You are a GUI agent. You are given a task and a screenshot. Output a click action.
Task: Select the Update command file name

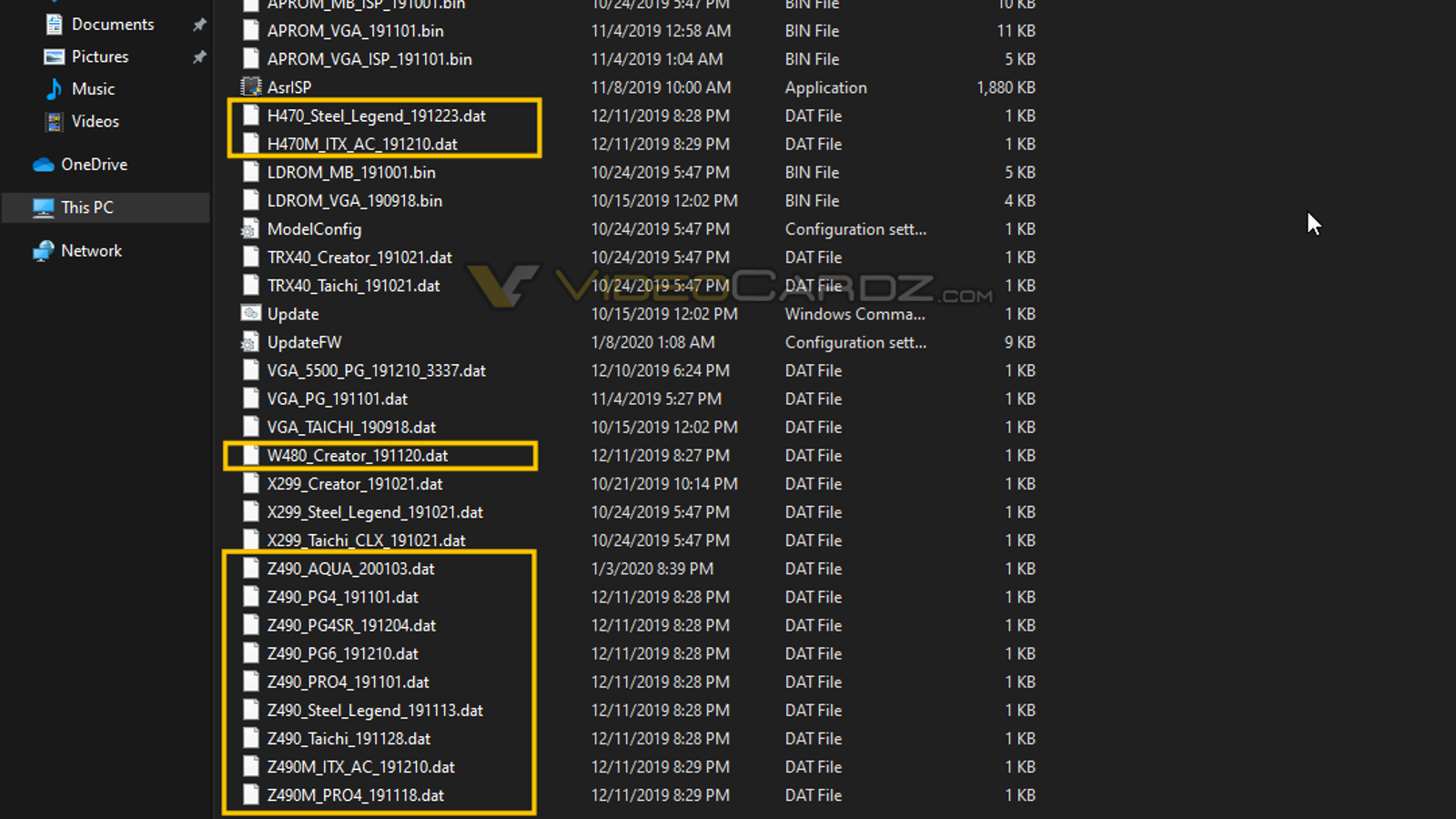(x=293, y=314)
